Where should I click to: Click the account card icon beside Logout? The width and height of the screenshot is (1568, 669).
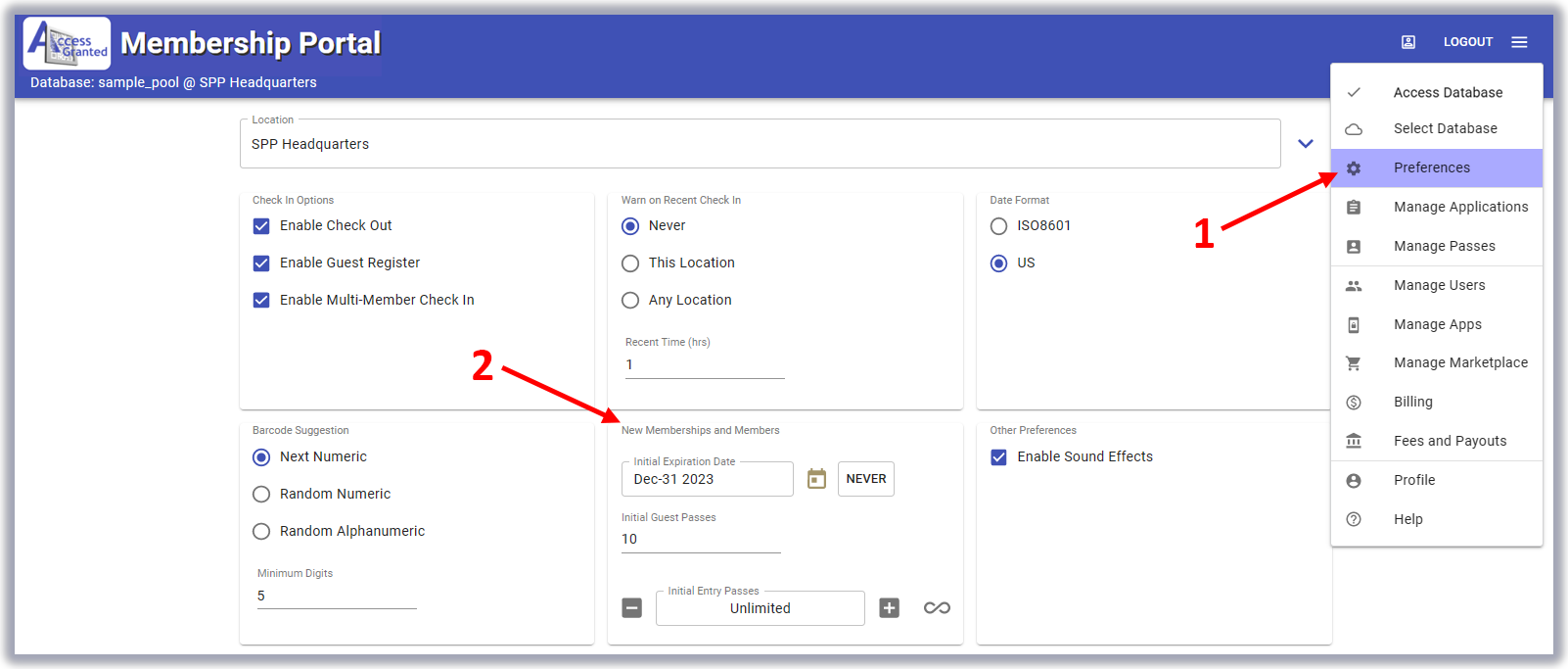coord(1408,42)
